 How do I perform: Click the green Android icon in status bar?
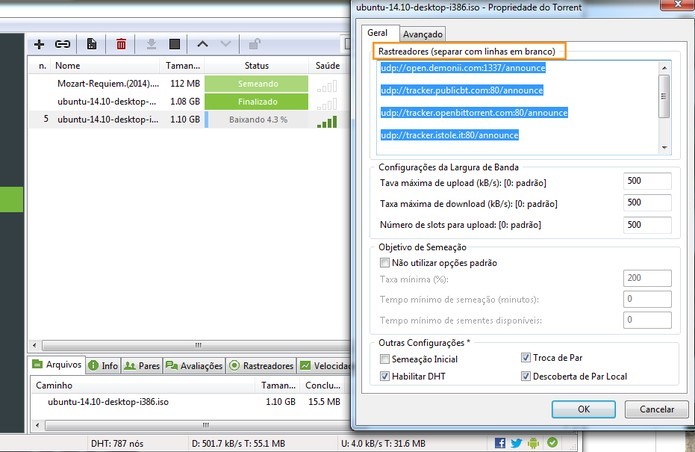click(534, 443)
